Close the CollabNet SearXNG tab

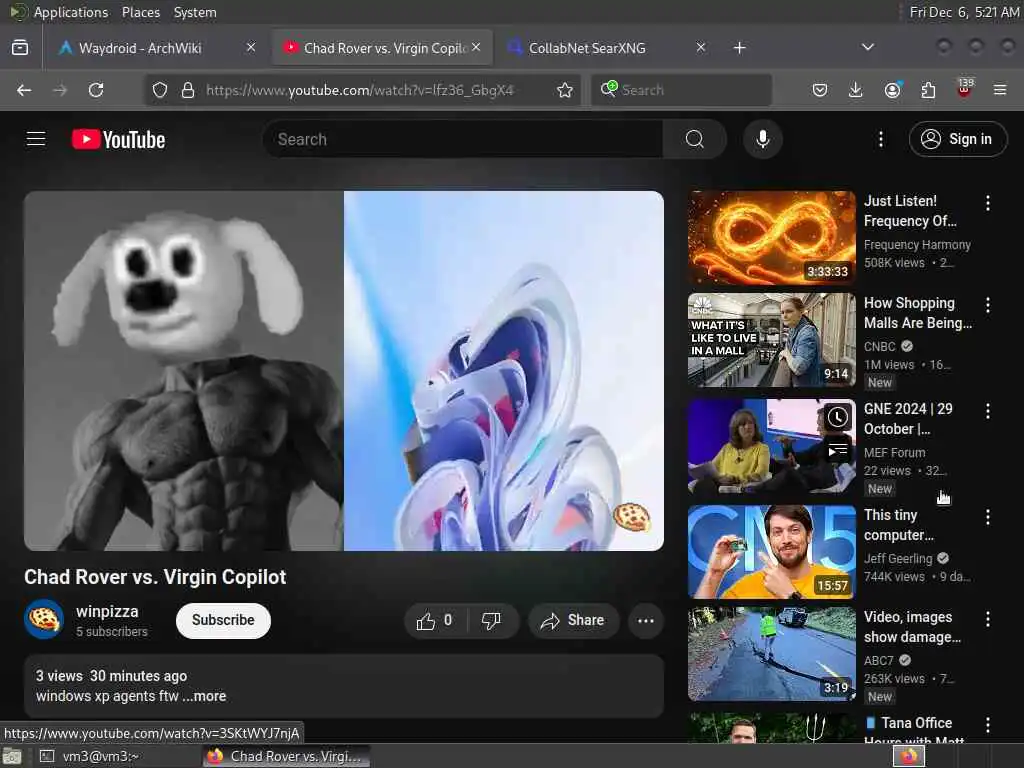[x=701, y=47]
